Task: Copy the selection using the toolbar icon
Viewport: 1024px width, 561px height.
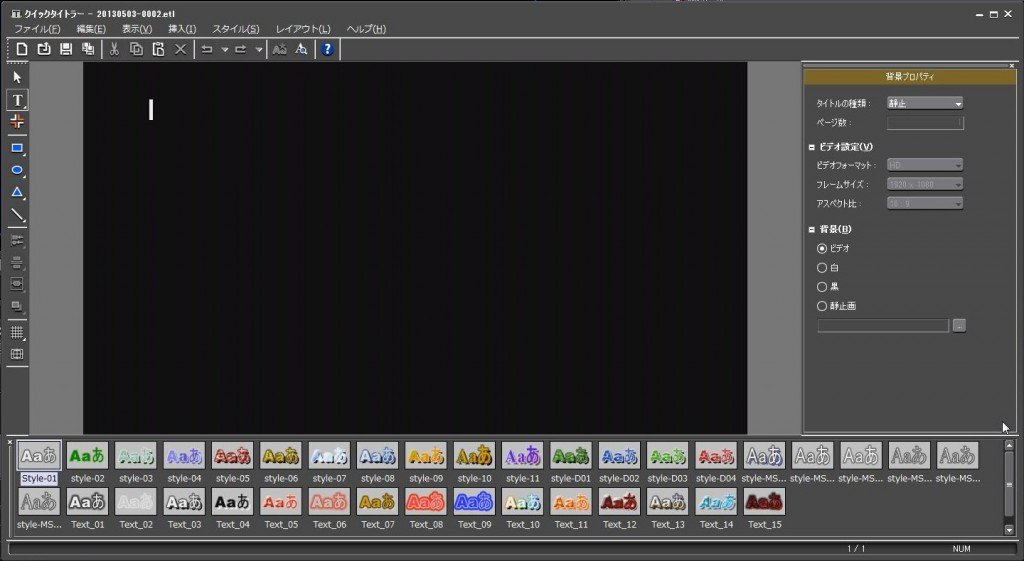Action: click(136, 49)
